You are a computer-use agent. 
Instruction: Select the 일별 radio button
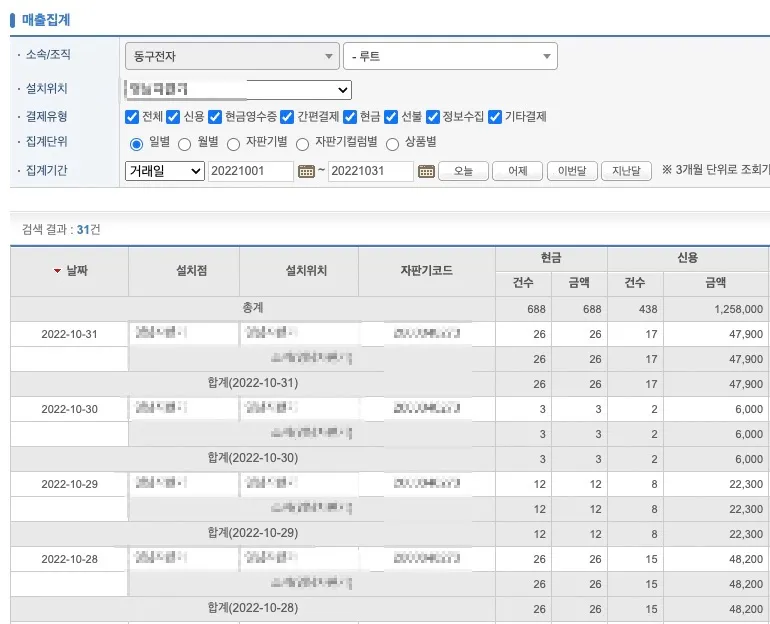tap(137, 144)
